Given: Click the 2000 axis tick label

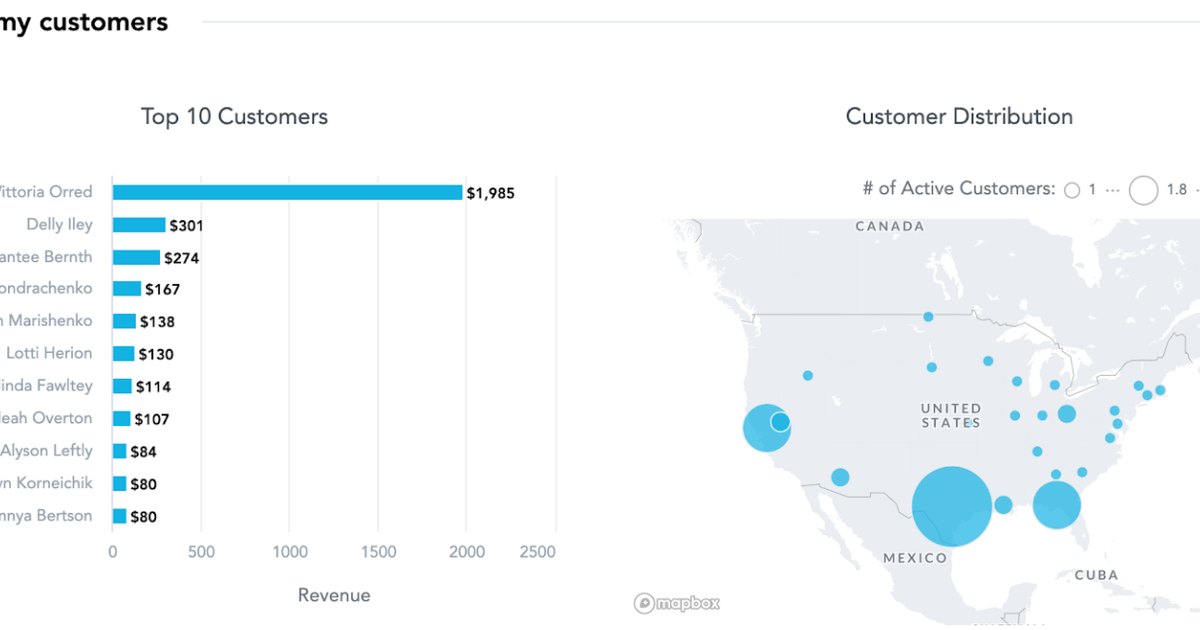Looking at the screenshot, I should point(467,551).
